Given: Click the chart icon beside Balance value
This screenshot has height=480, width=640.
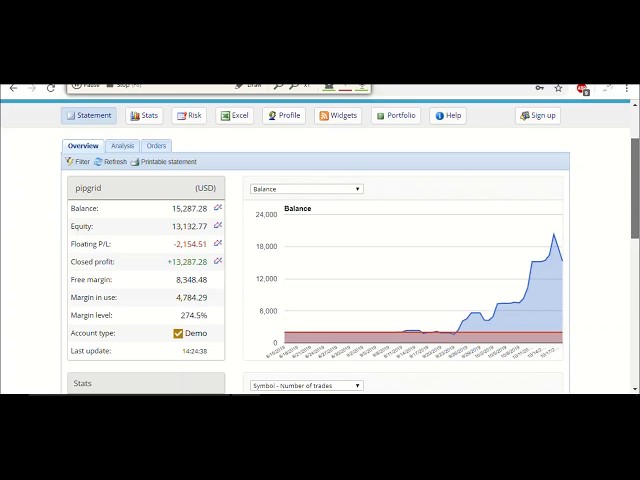Looking at the screenshot, I should pos(217,208).
